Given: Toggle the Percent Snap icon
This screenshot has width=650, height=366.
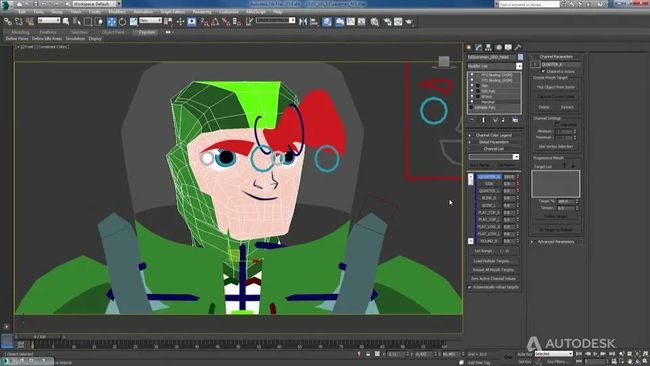Looking at the screenshot, I should [226, 22].
